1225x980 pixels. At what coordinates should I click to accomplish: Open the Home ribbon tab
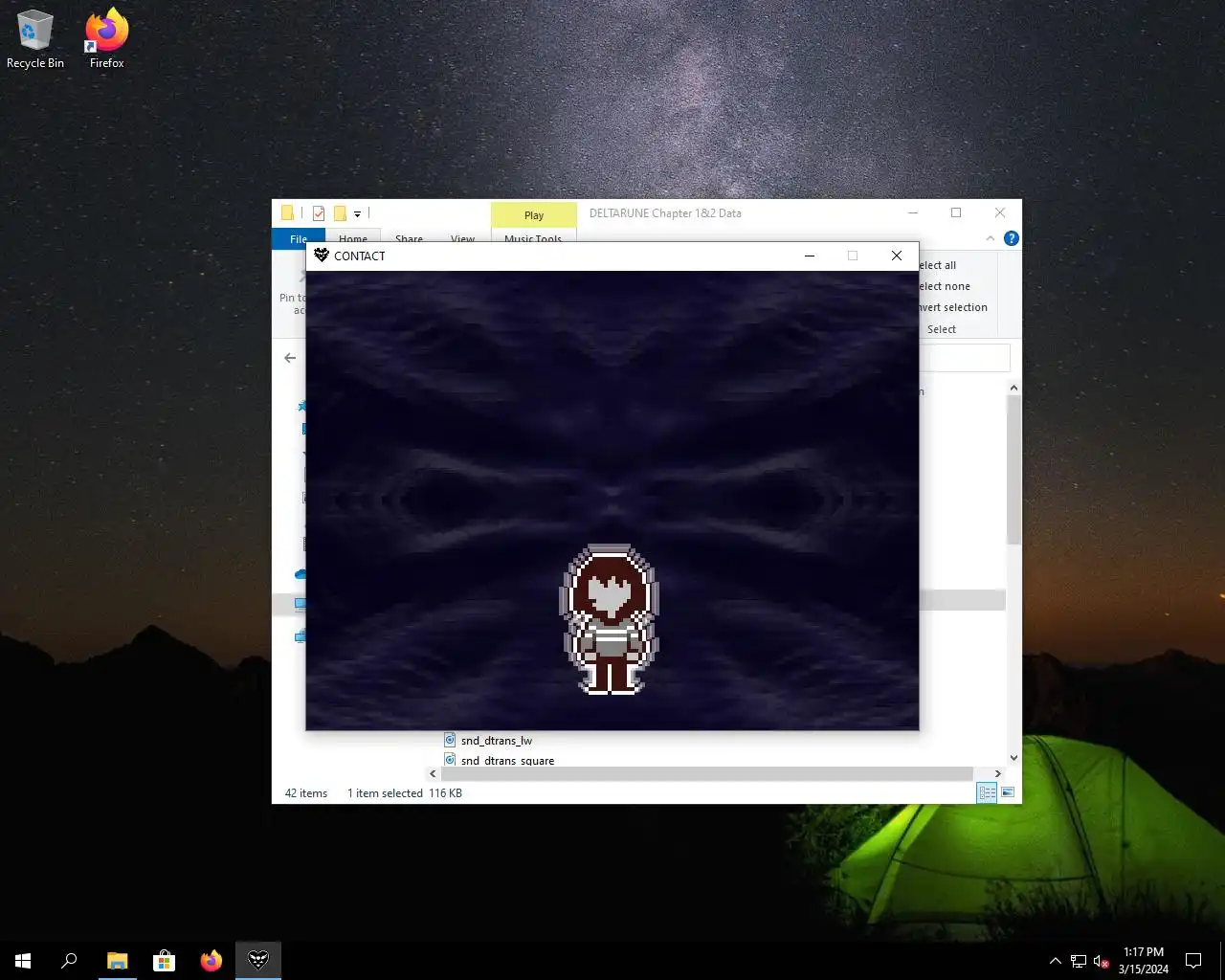pyautogui.click(x=353, y=238)
